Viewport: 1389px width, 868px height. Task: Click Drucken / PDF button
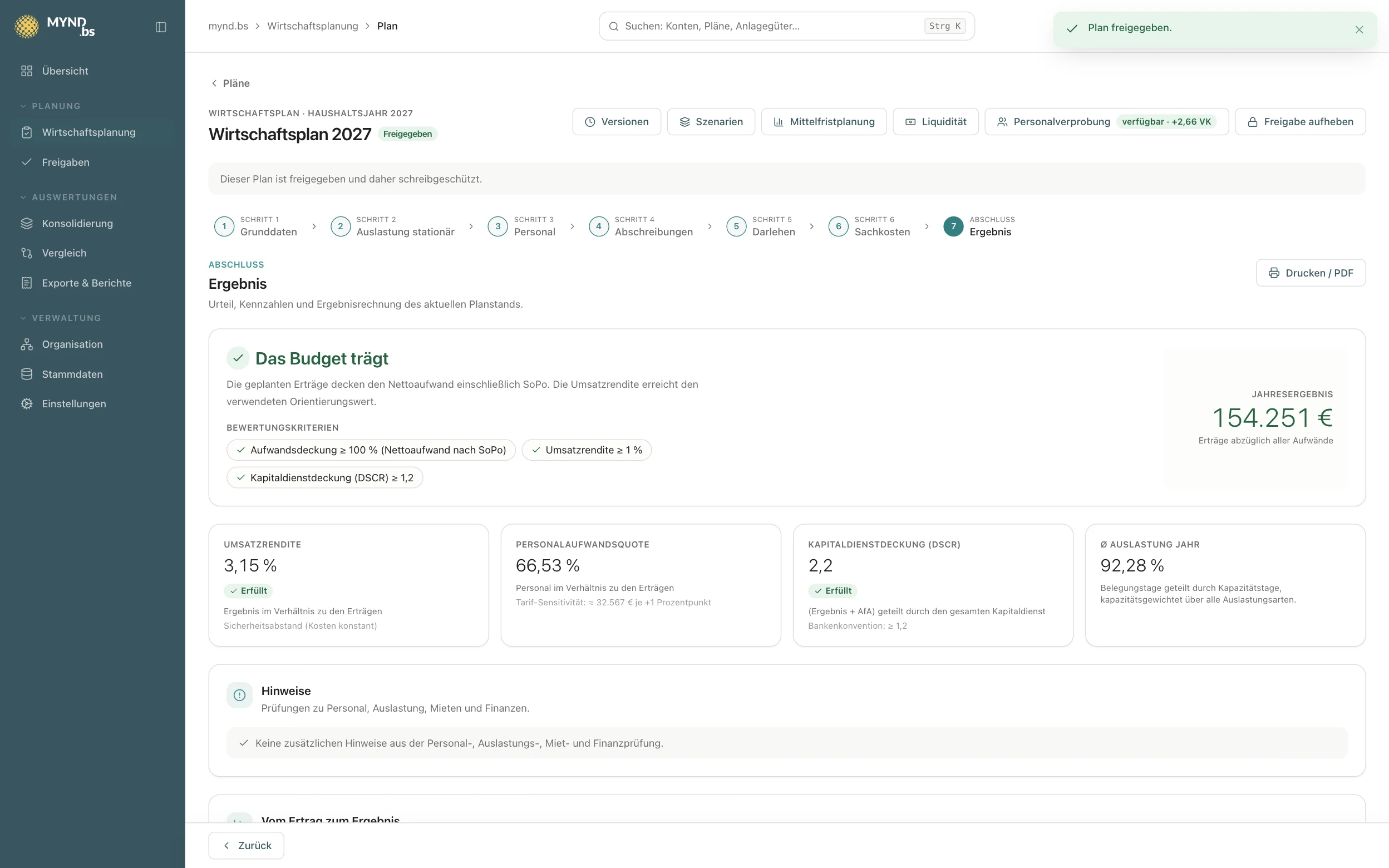coord(1311,273)
